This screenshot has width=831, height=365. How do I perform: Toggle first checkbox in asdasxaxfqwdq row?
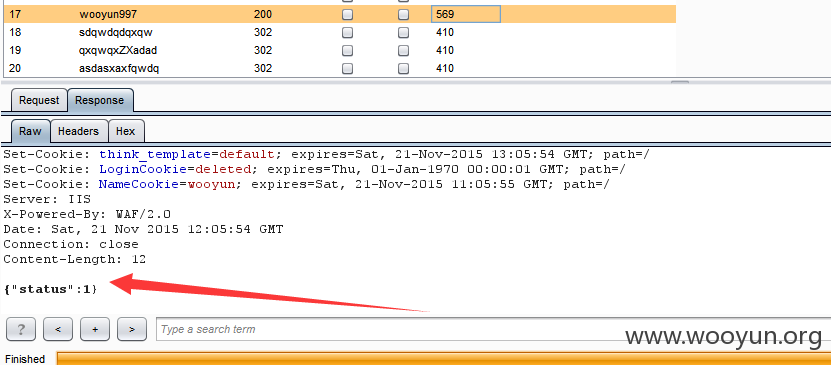[347, 68]
